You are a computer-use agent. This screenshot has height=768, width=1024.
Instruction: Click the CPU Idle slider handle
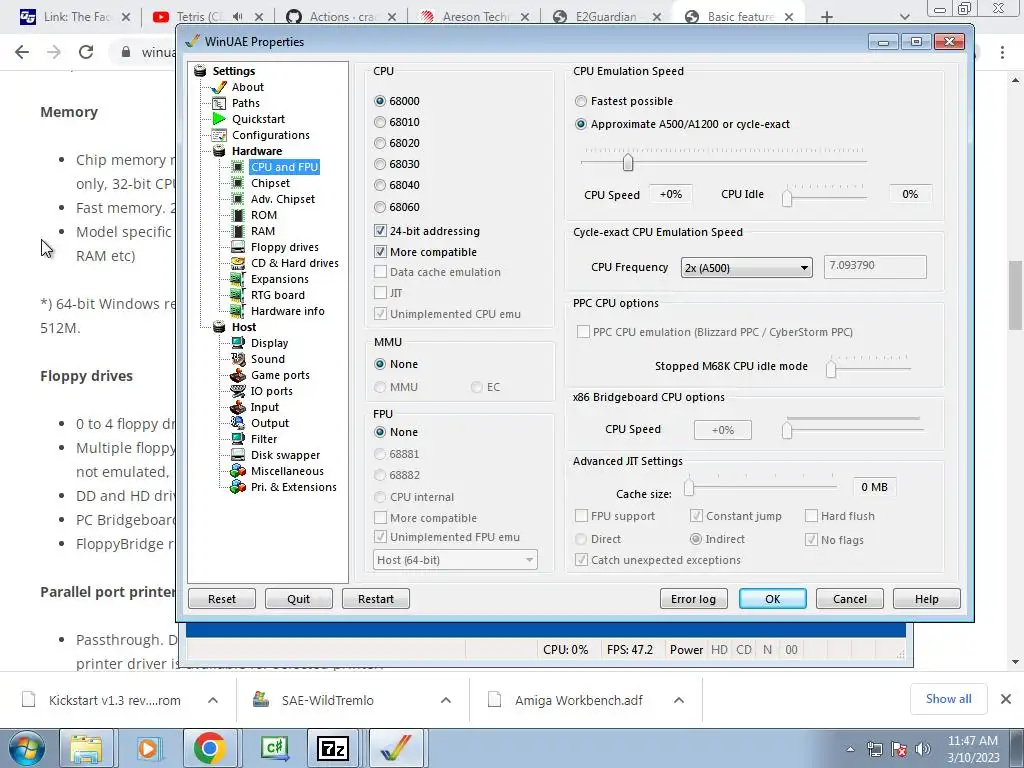(x=787, y=198)
